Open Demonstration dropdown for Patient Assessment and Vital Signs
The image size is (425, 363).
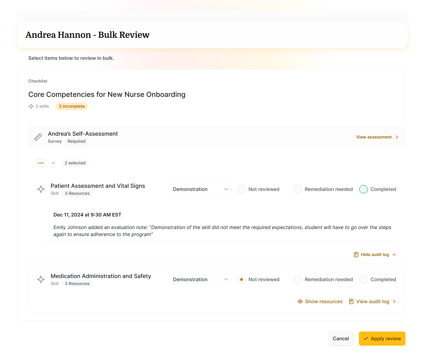(200, 189)
